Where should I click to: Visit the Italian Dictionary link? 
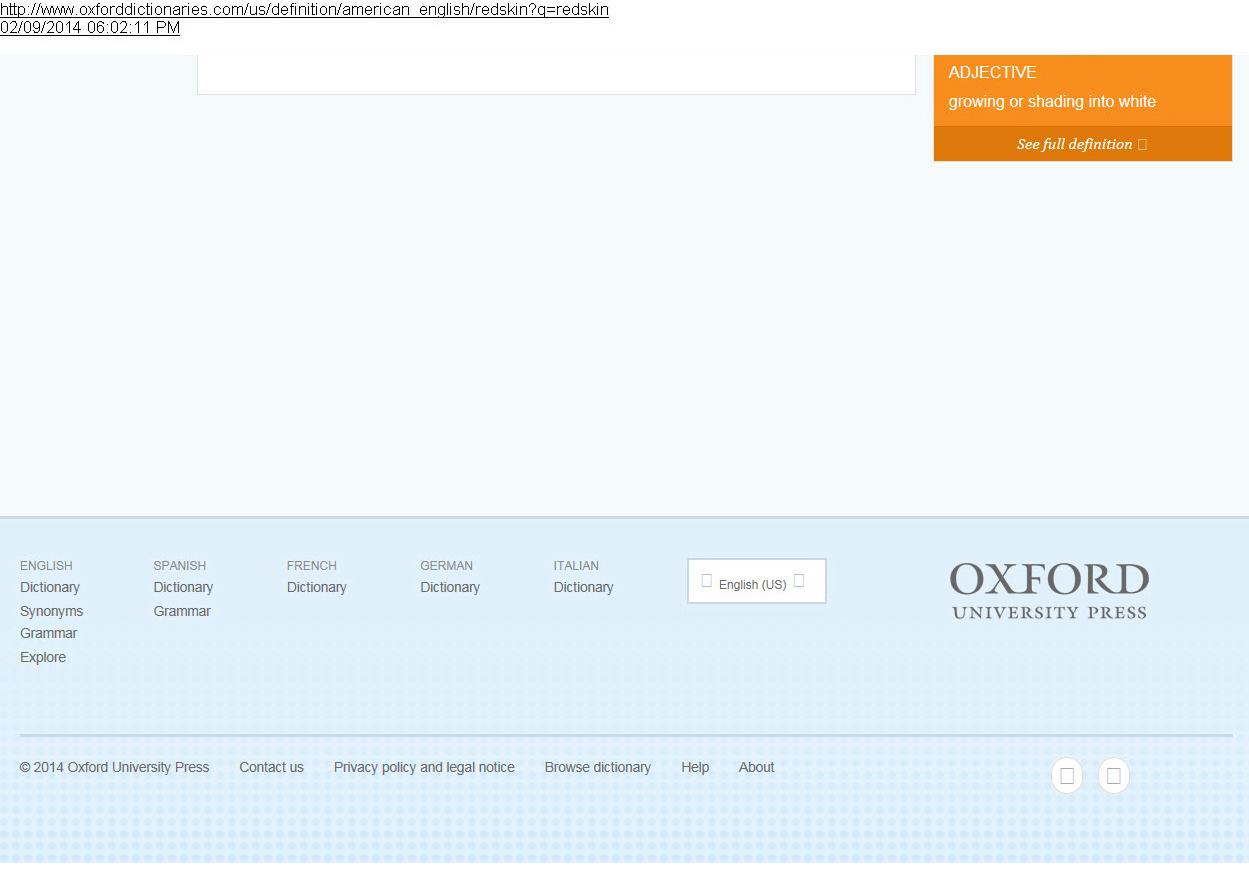point(583,587)
